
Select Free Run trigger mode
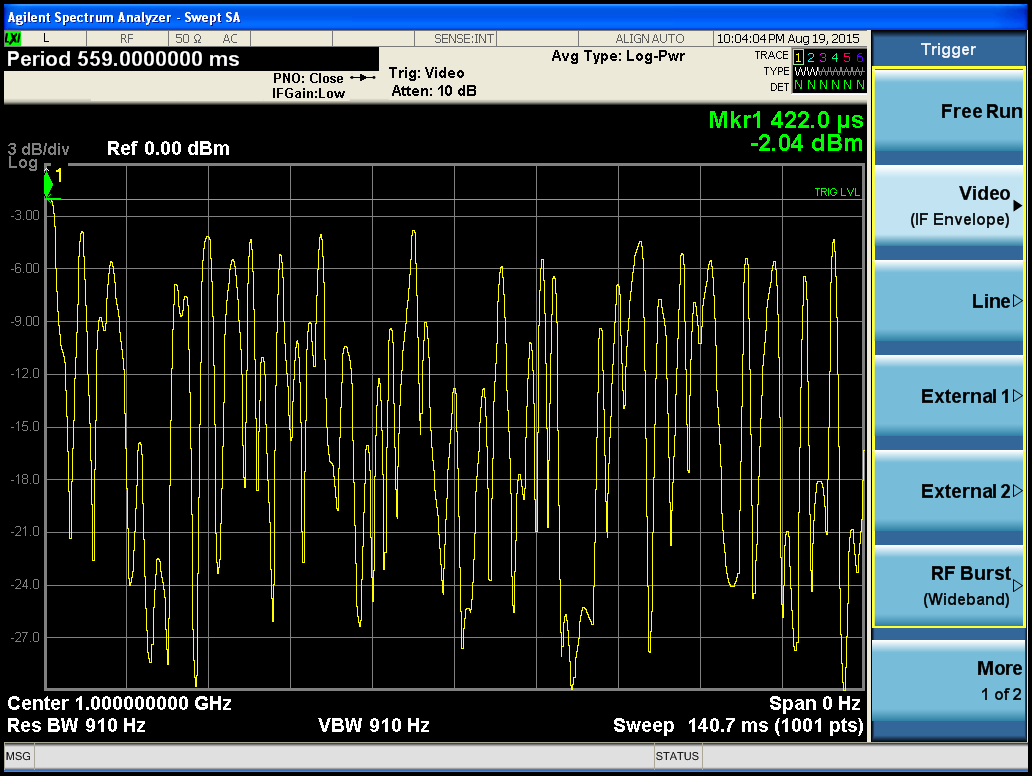click(948, 112)
